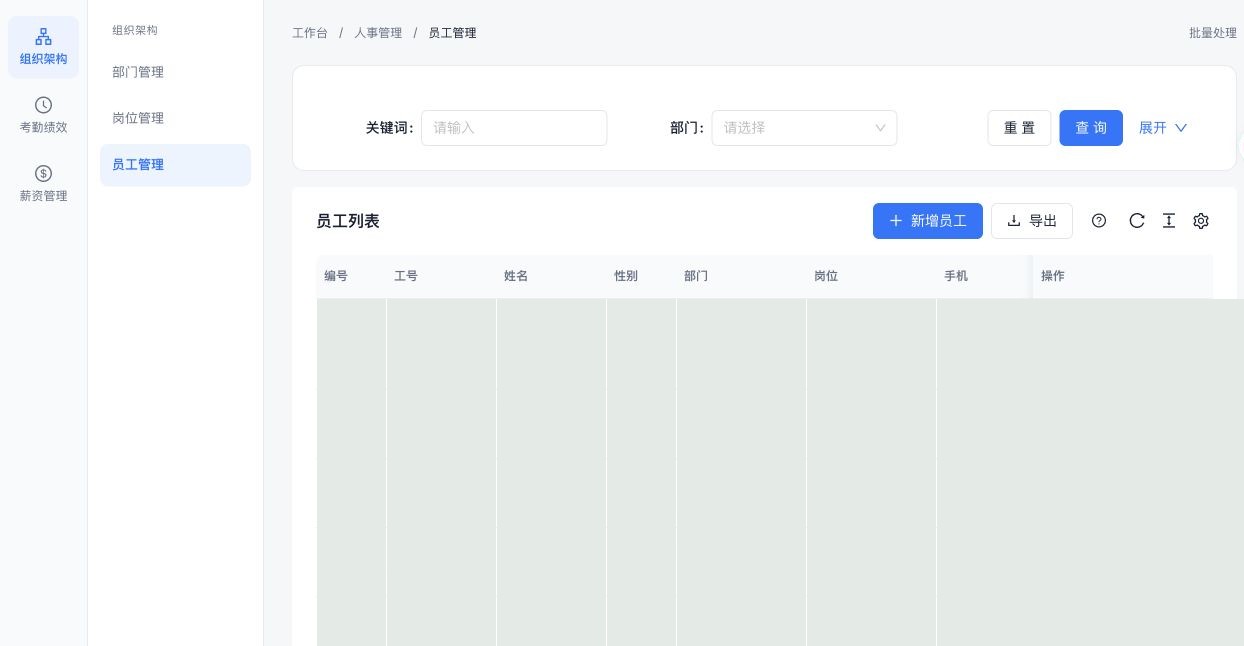1244x646 pixels.
Task: Click the 姓名 column header
Action: tap(551, 276)
